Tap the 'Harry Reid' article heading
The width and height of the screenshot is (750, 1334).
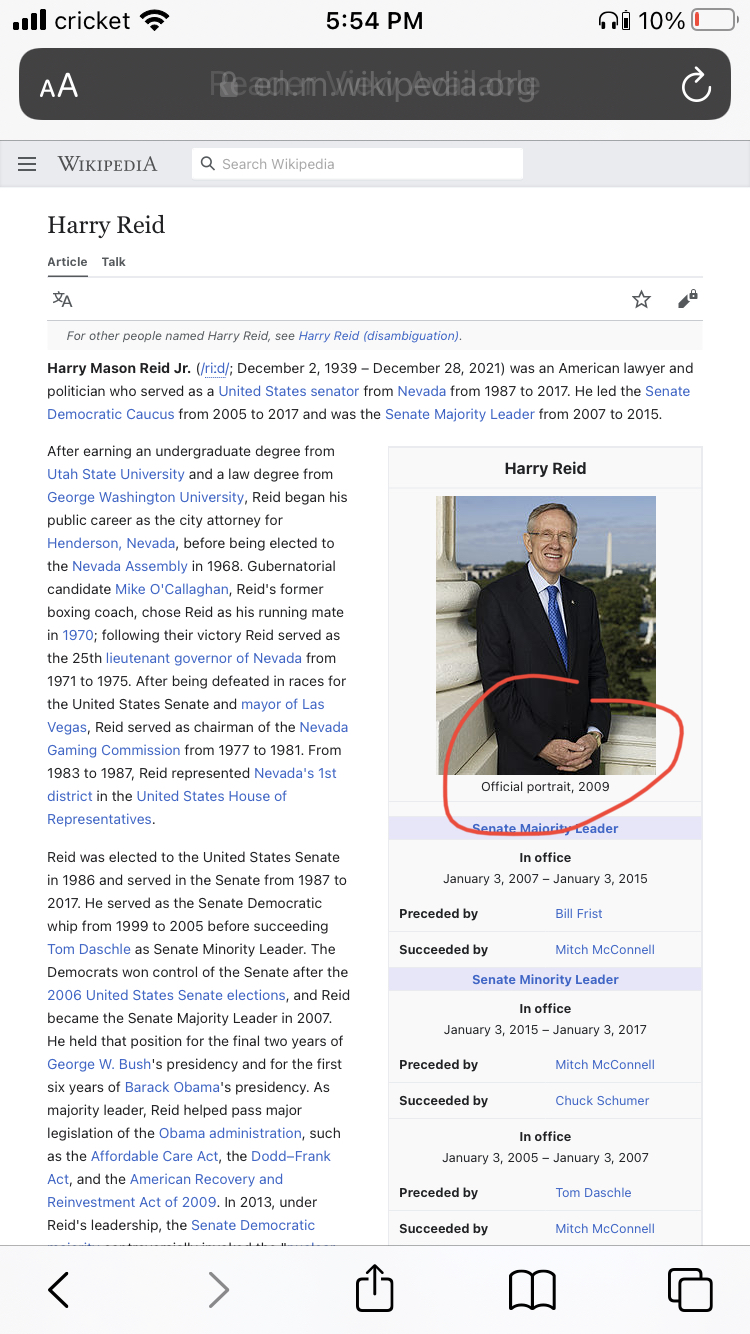tap(106, 225)
